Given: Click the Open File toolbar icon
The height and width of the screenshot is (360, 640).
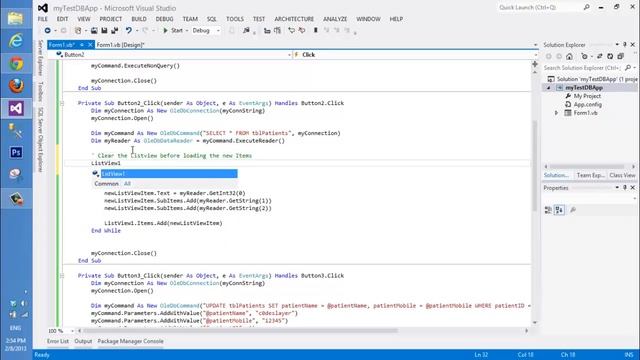Looking at the screenshot, I should (x=94, y=31).
